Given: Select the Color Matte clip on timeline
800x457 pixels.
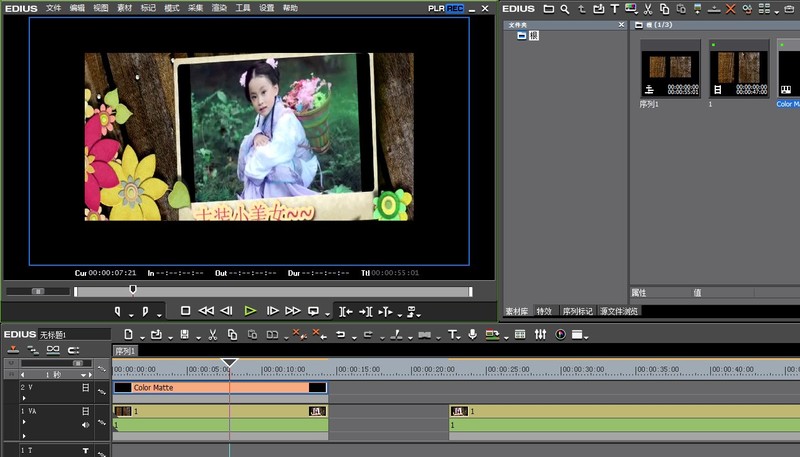Looking at the screenshot, I should tap(220, 387).
